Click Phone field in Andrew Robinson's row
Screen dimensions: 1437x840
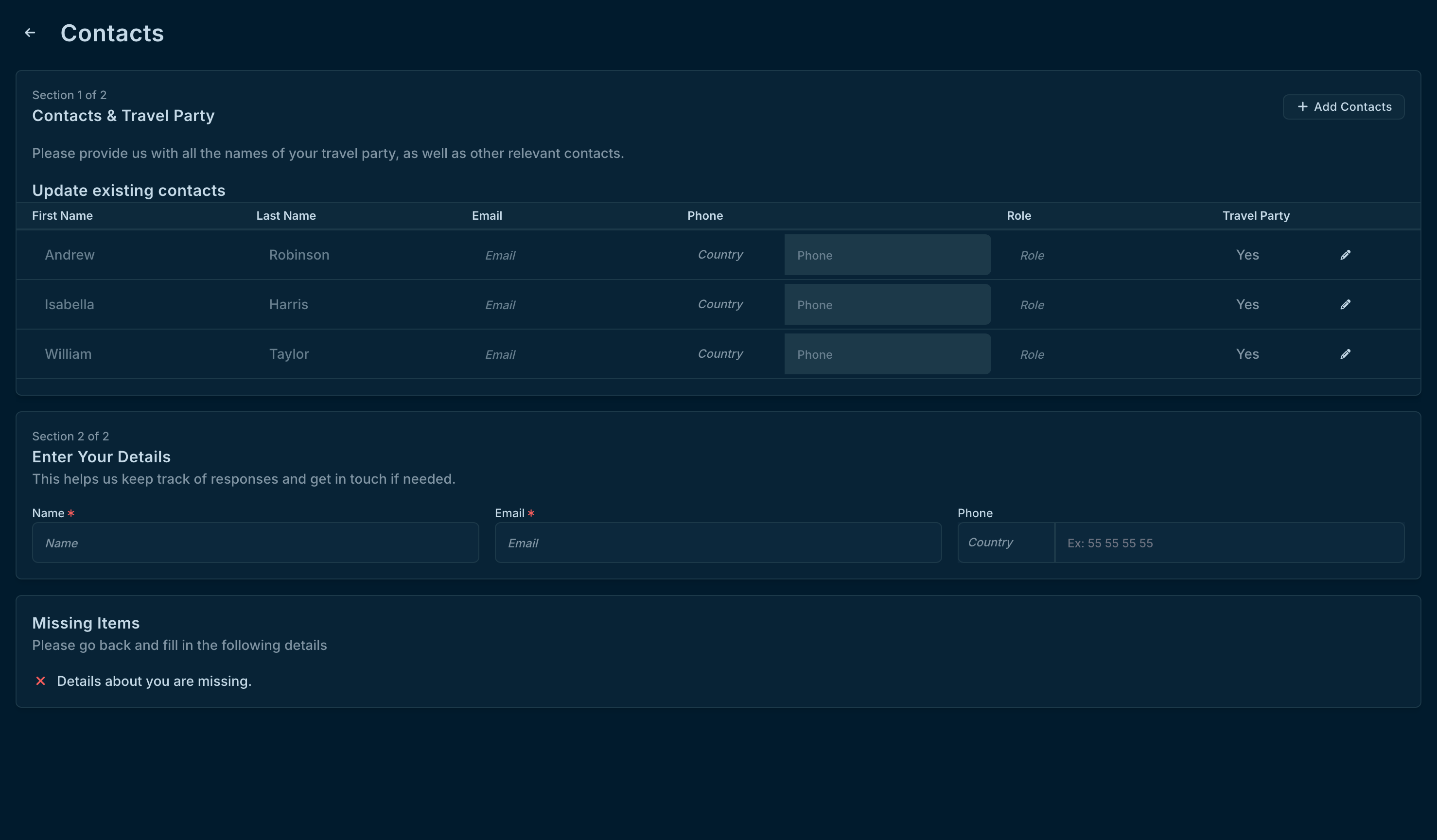tap(887, 255)
